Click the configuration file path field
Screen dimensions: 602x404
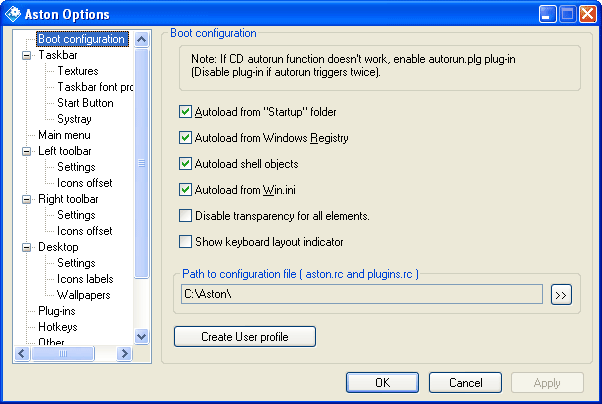coord(362,294)
